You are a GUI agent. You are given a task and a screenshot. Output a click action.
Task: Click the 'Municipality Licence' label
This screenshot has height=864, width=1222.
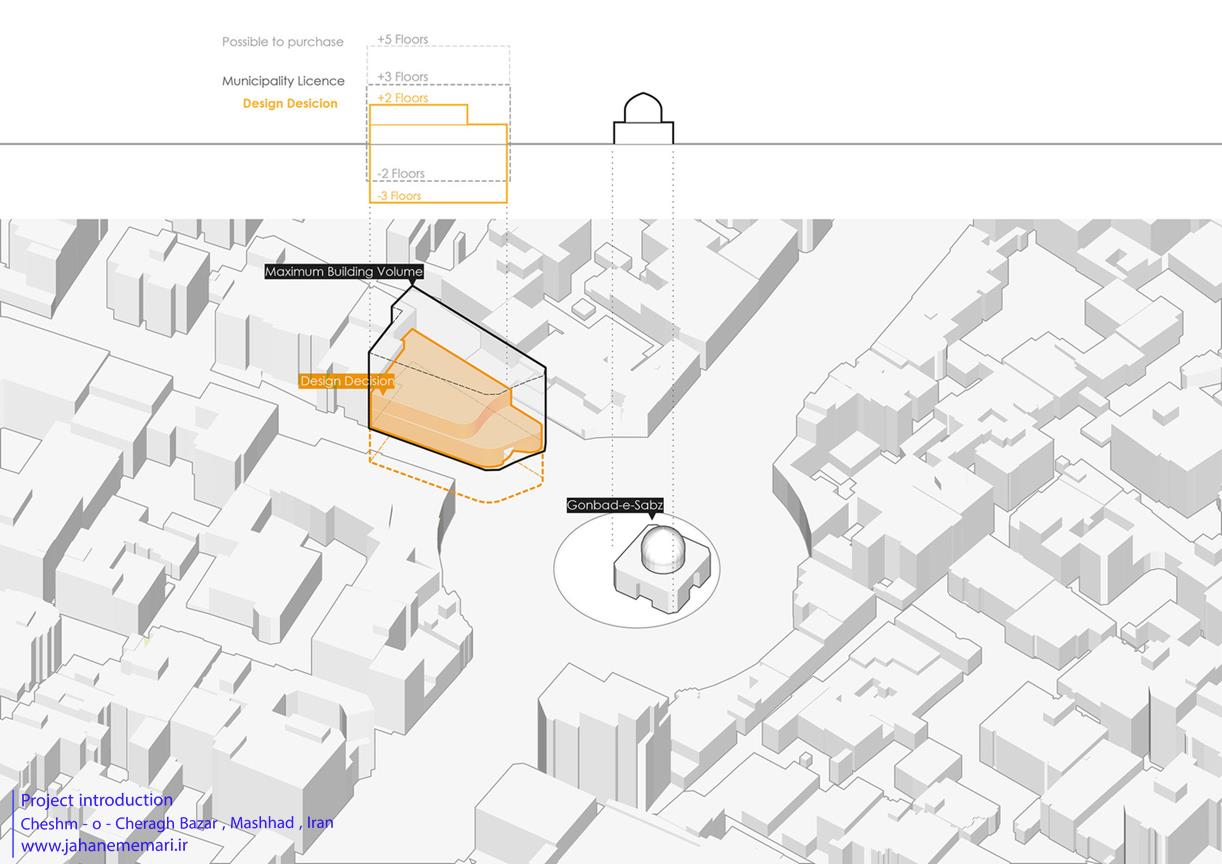point(283,81)
